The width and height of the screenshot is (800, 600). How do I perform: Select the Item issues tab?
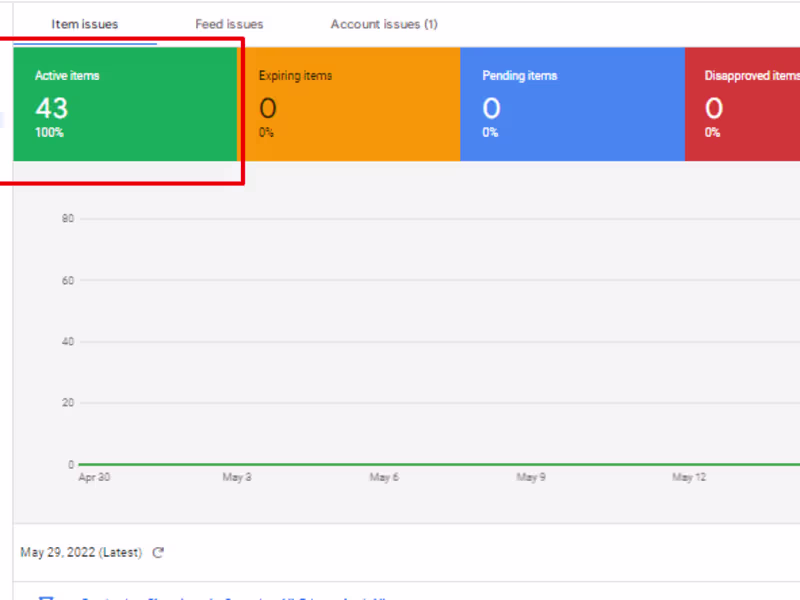pyautogui.click(x=86, y=23)
